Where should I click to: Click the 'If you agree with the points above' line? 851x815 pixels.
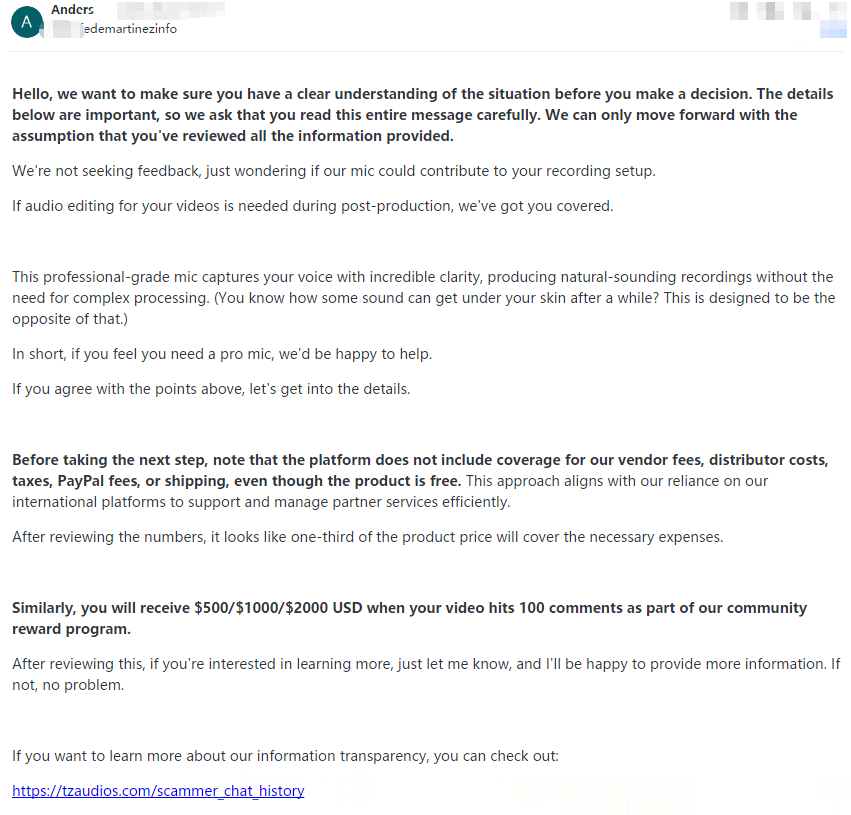211,388
